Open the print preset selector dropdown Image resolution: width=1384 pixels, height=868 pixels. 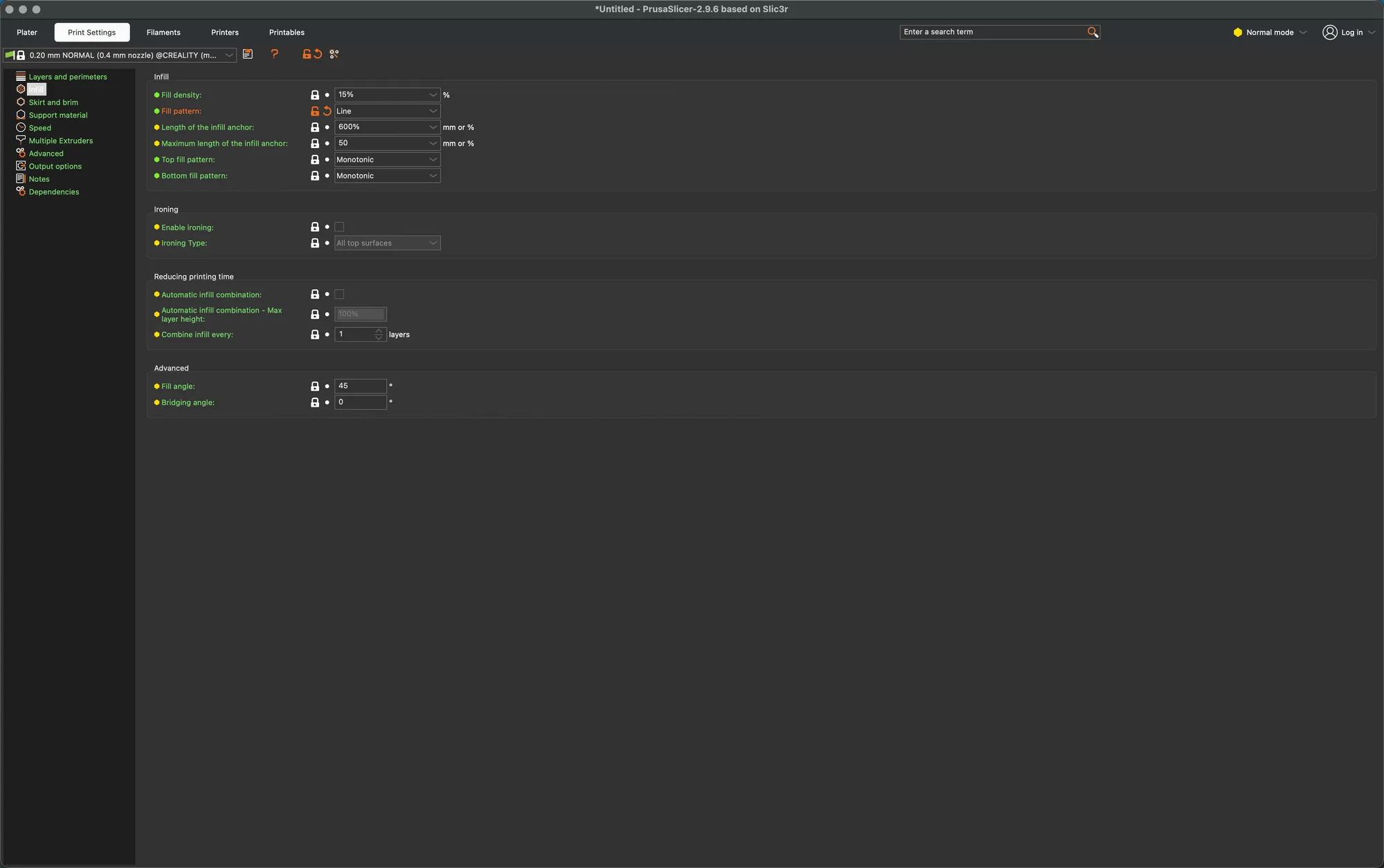(120, 55)
